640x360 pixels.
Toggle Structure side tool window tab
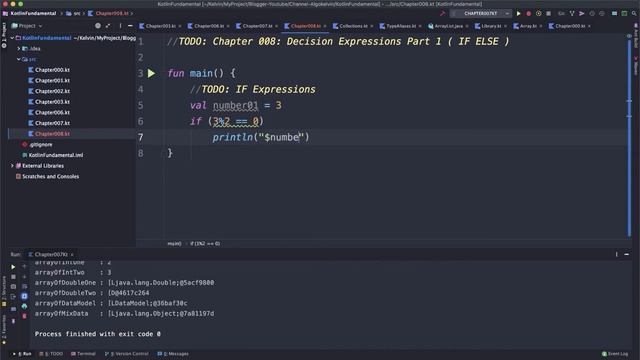(4, 291)
